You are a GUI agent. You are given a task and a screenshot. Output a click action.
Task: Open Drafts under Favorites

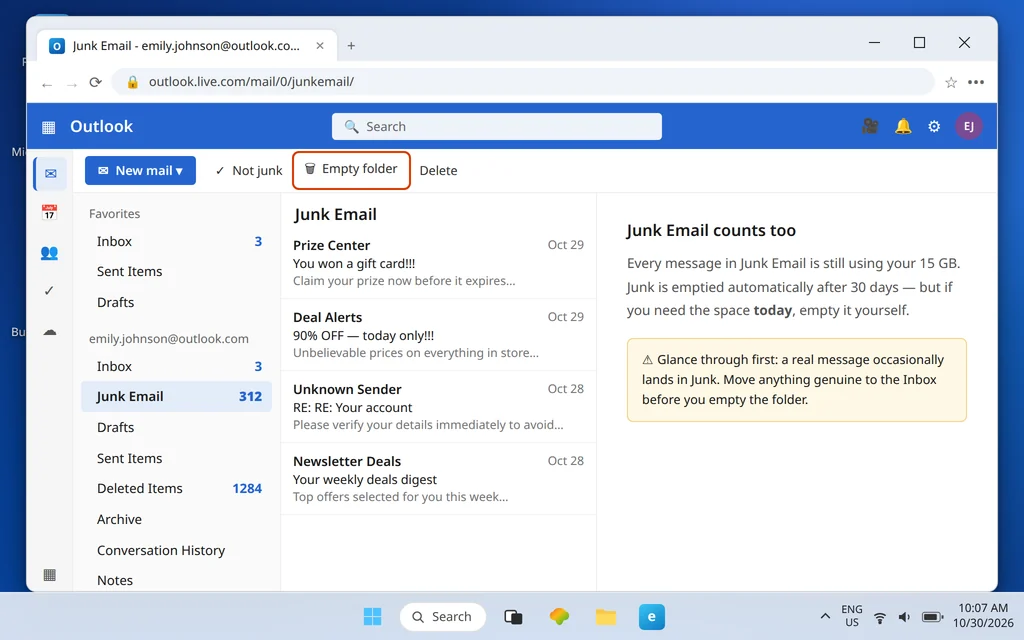(x=176, y=302)
